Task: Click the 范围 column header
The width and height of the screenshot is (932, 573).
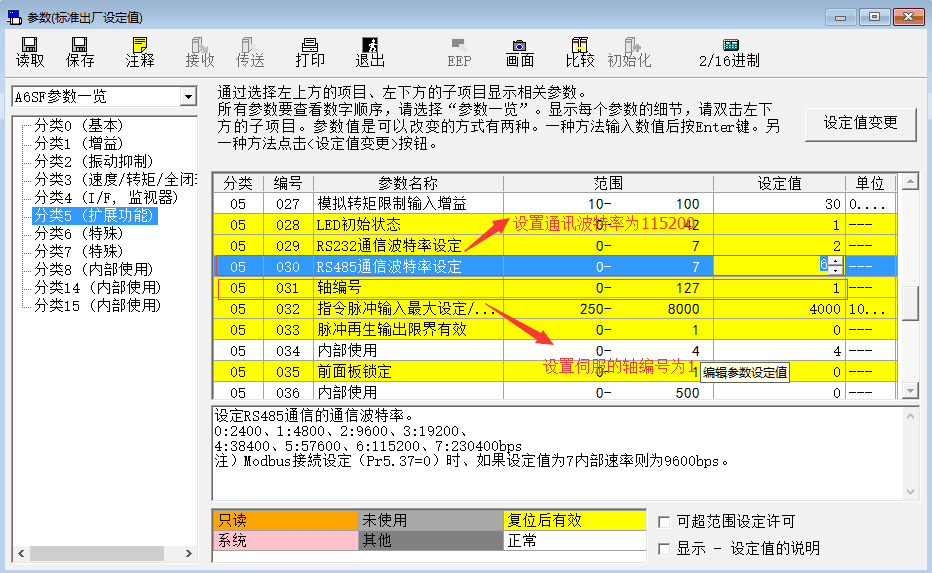Action: click(608, 183)
